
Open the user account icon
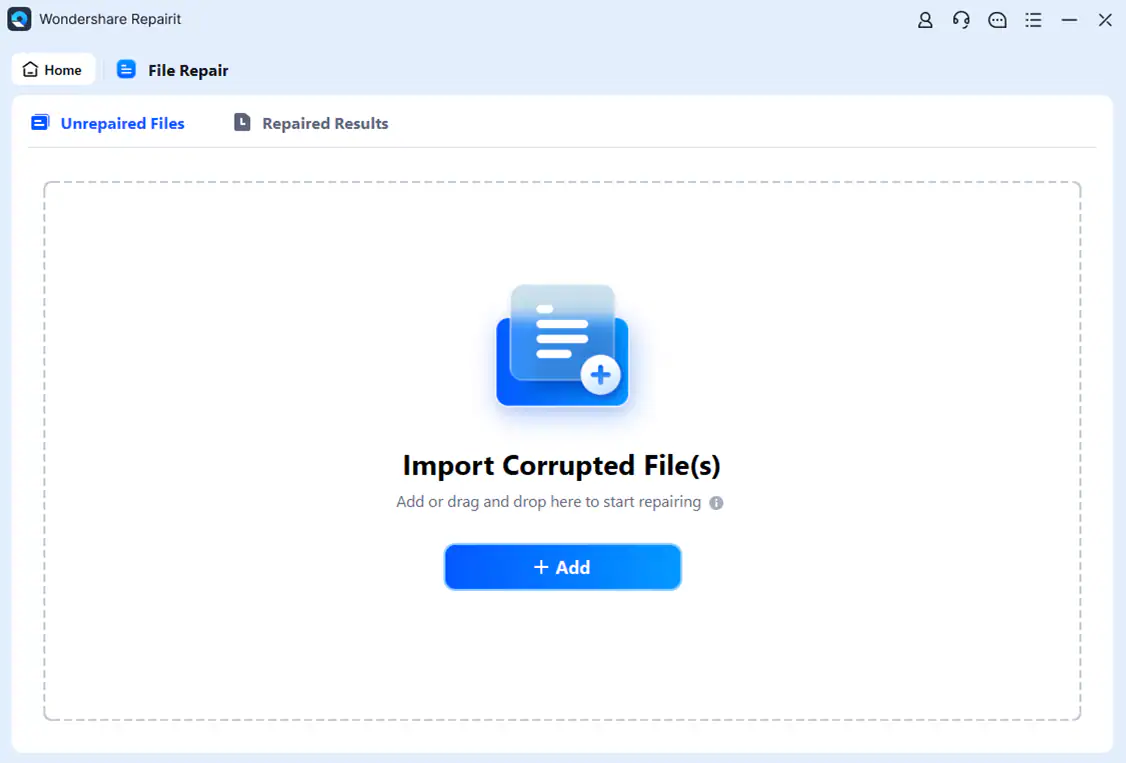pyautogui.click(x=925, y=19)
